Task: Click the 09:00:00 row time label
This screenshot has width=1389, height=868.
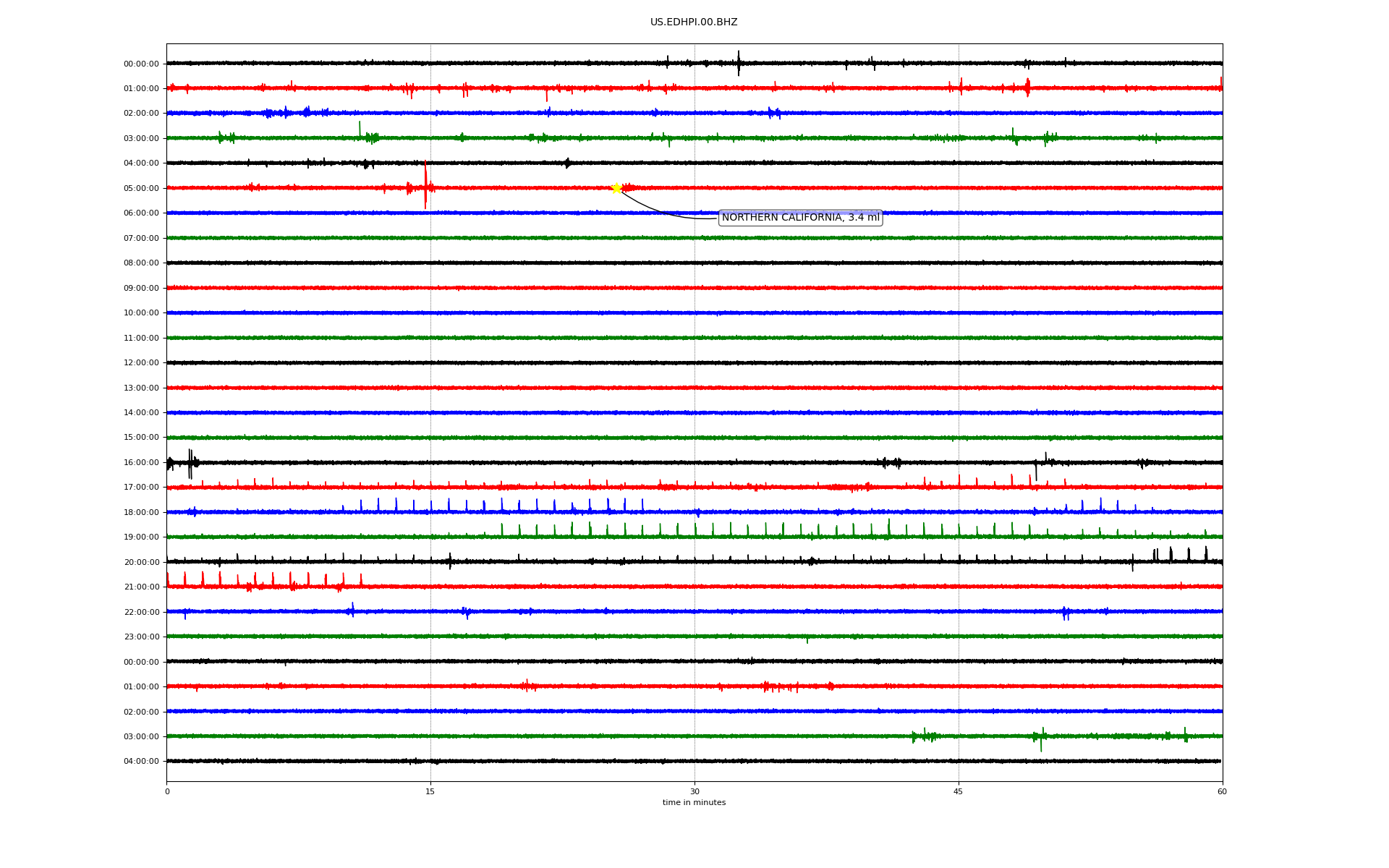Action: (x=141, y=288)
